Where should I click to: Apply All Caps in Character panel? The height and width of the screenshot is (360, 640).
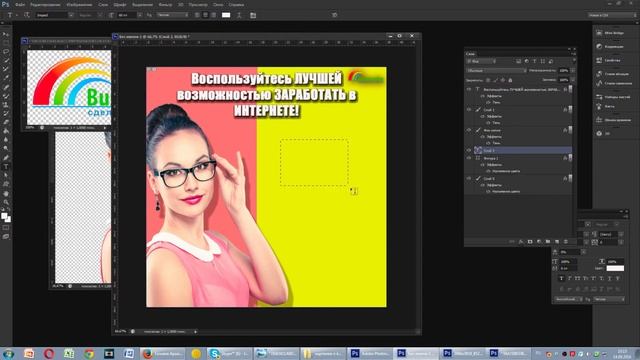point(578,278)
